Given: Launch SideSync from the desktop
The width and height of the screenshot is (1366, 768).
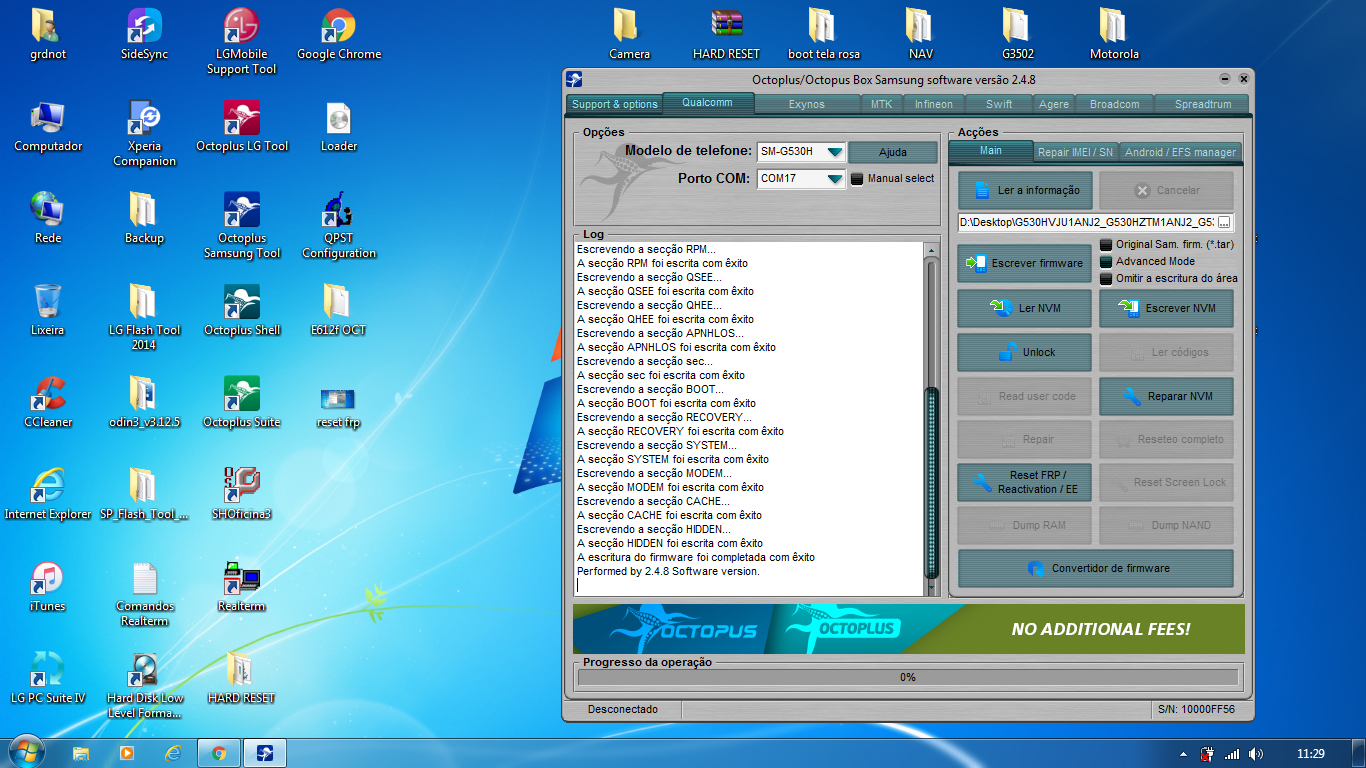Looking at the screenshot, I should [145, 35].
